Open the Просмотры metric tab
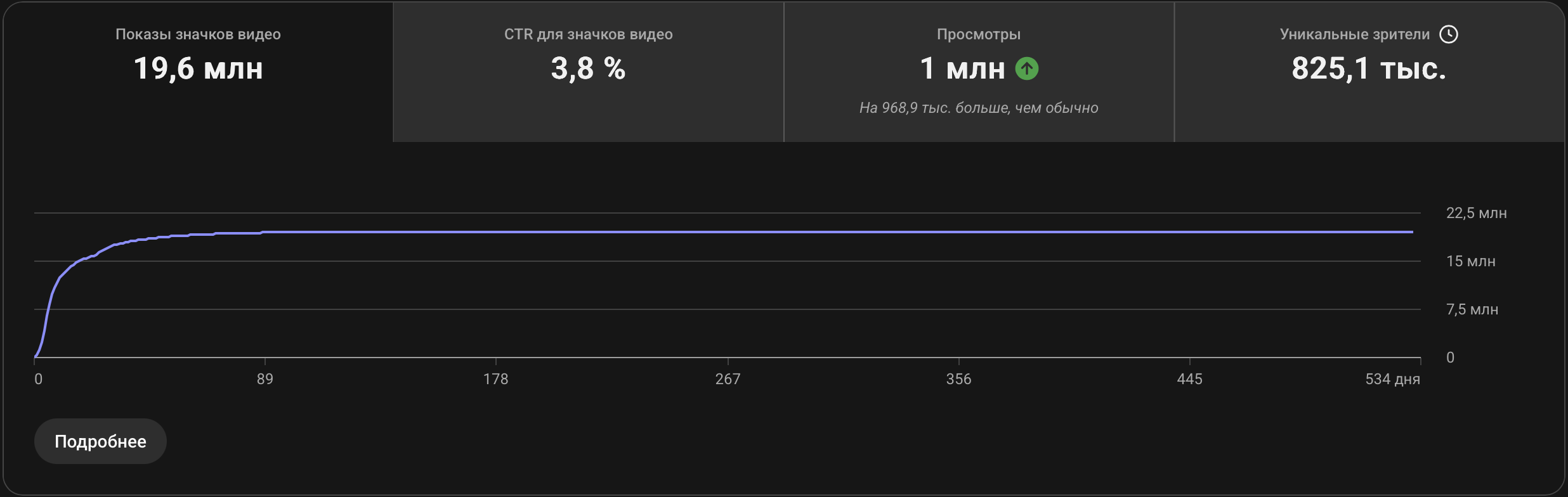This screenshot has width=1568, height=497. (979, 72)
